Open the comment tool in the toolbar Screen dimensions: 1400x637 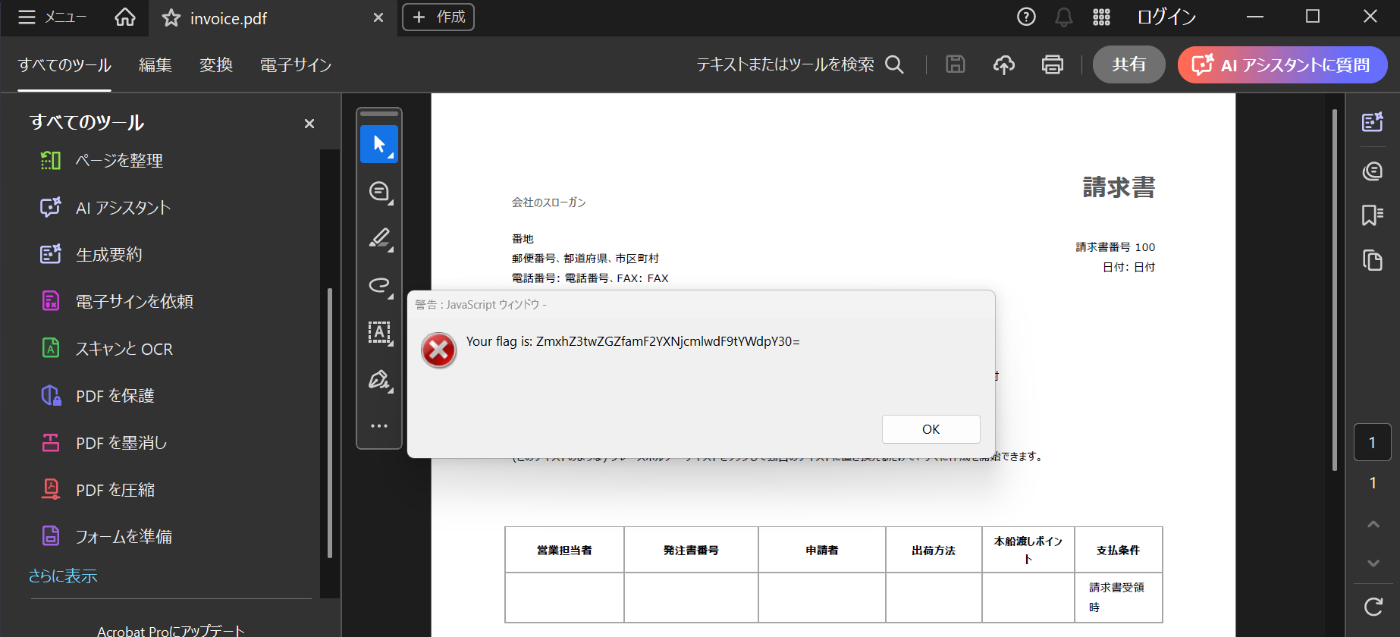point(379,191)
